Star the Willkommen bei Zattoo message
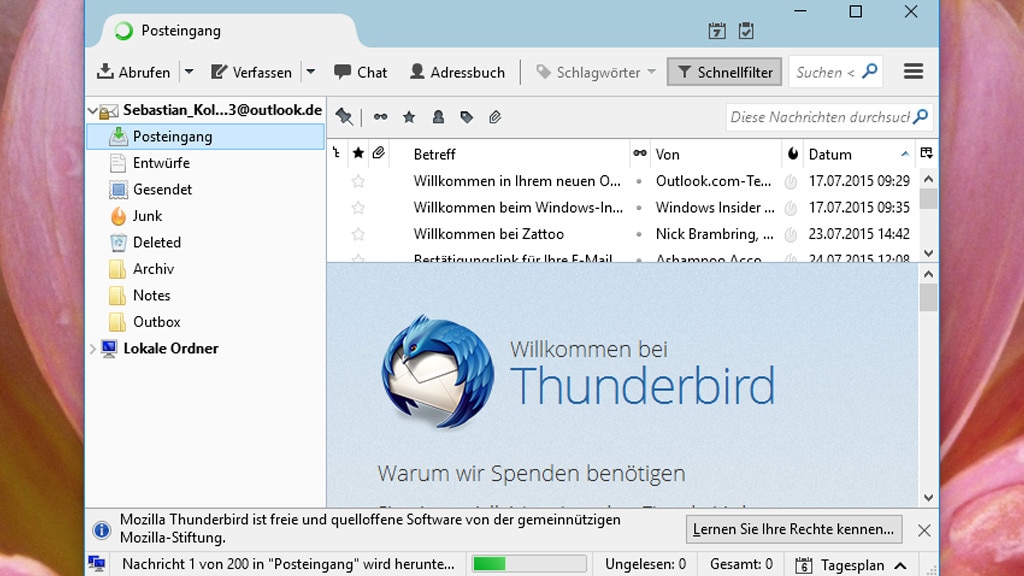This screenshot has height=576, width=1024. click(x=358, y=234)
